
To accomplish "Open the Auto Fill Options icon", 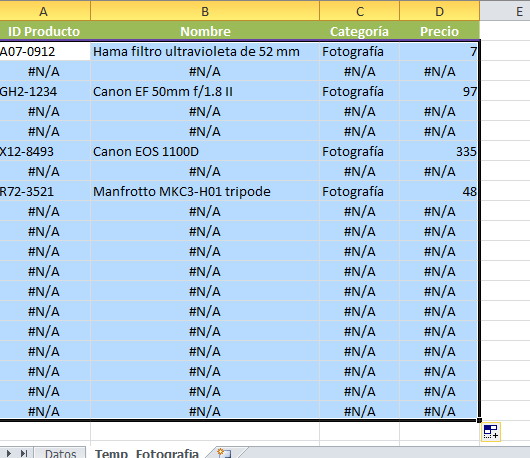I will pyautogui.click(x=491, y=432).
